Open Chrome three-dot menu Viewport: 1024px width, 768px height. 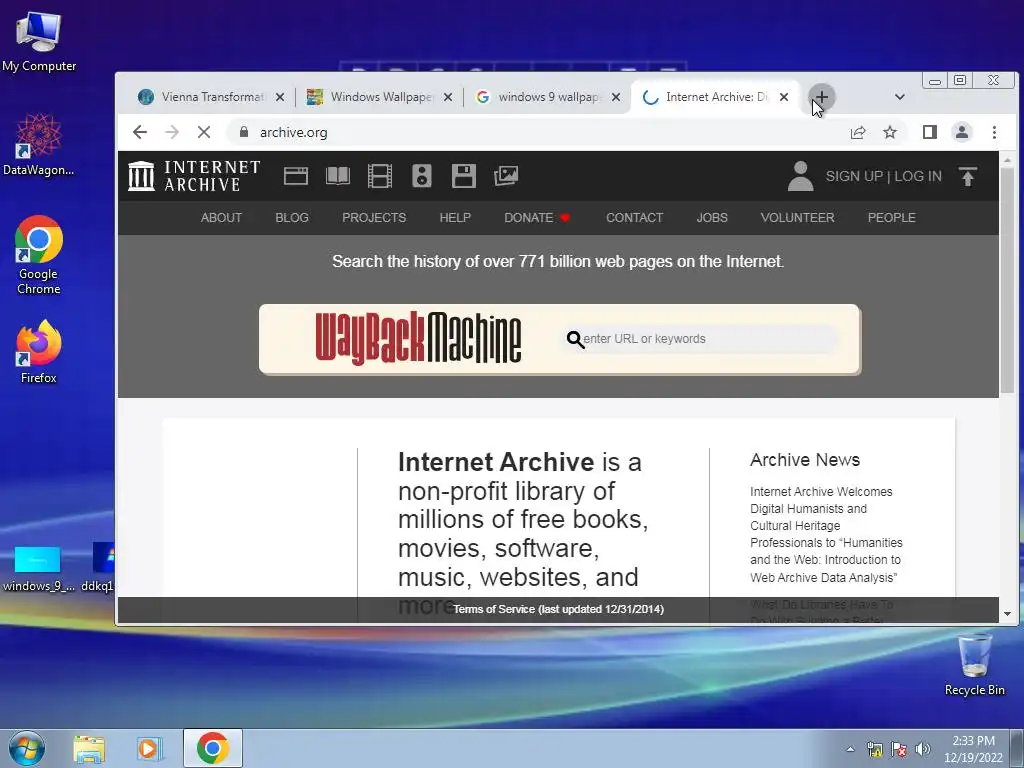(994, 133)
